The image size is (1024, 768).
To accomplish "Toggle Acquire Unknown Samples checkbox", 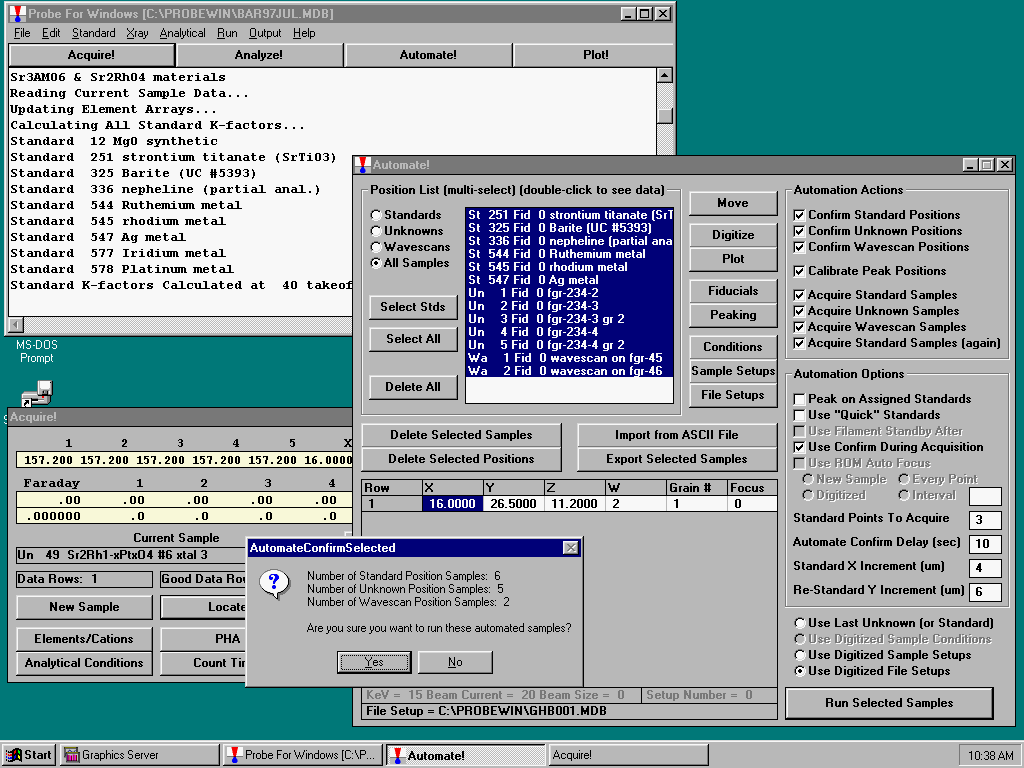I will coord(799,312).
